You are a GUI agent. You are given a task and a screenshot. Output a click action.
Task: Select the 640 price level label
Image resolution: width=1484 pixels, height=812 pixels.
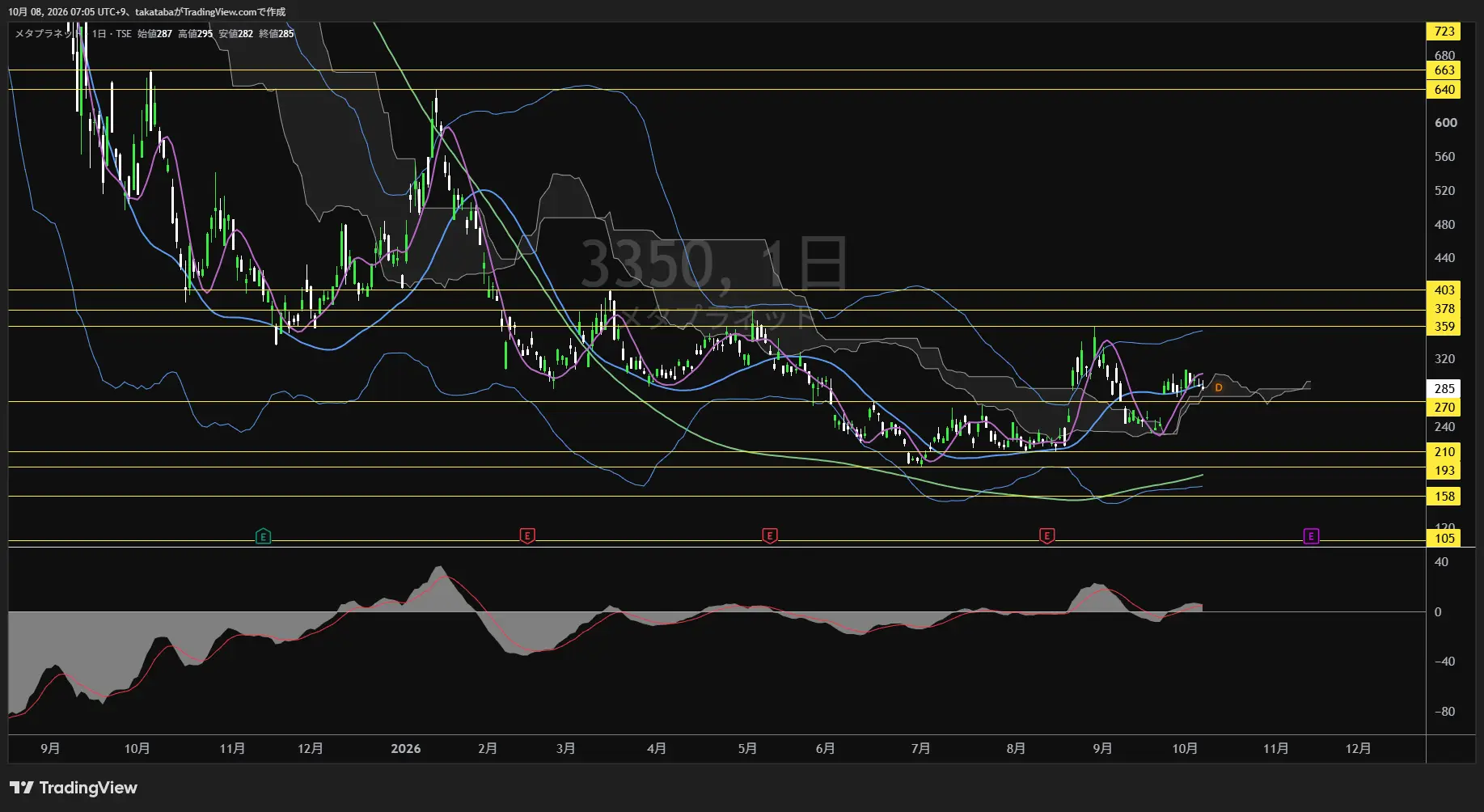[1444, 90]
